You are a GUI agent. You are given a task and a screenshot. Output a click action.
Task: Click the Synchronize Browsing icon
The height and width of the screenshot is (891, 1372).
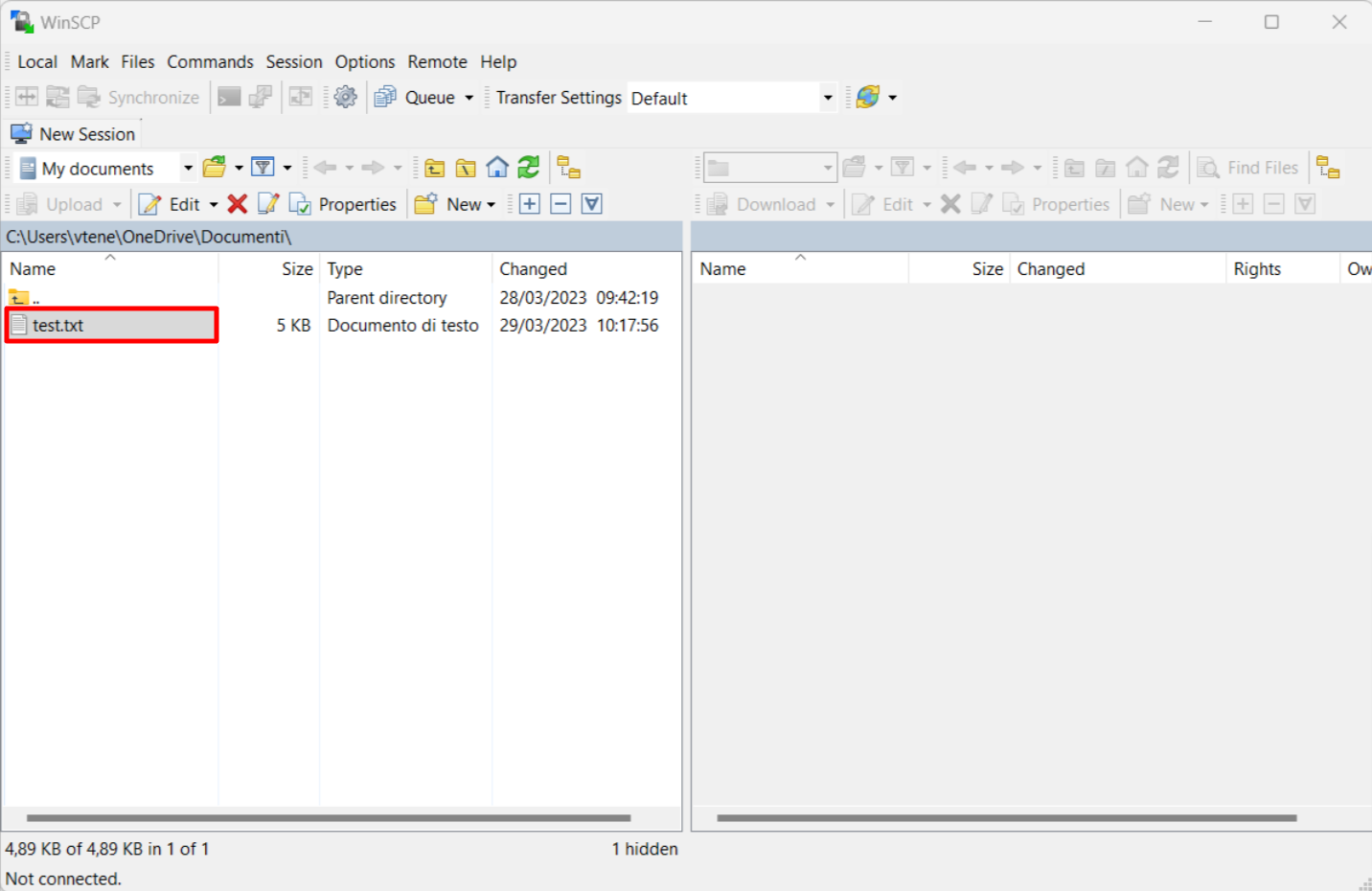301,97
